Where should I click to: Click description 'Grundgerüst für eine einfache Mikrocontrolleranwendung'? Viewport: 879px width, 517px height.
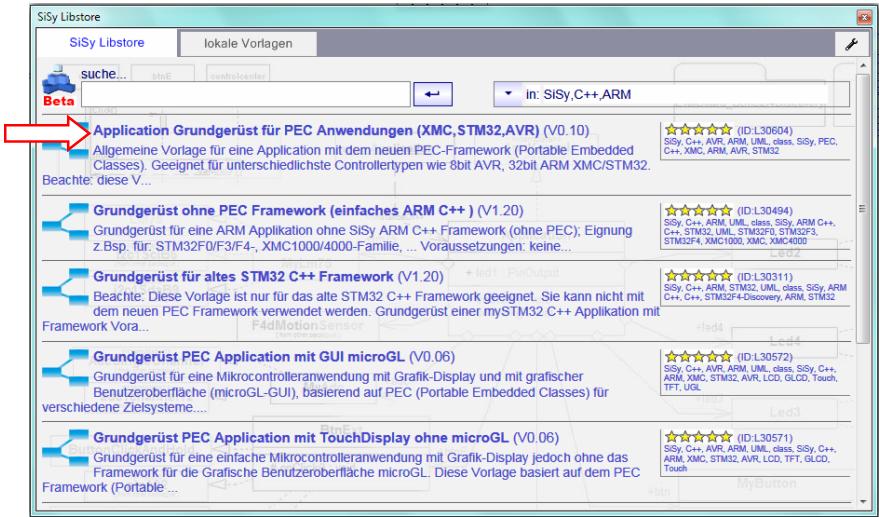(x=341, y=472)
